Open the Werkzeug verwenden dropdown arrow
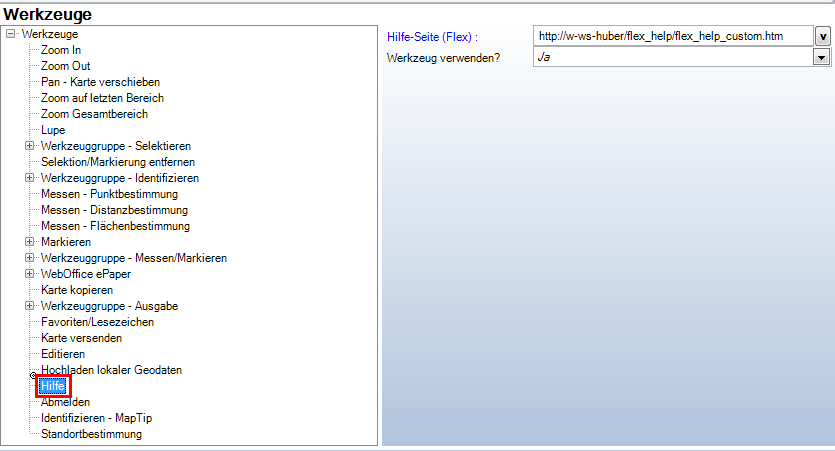The image size is (835, 451). [821, 57]
